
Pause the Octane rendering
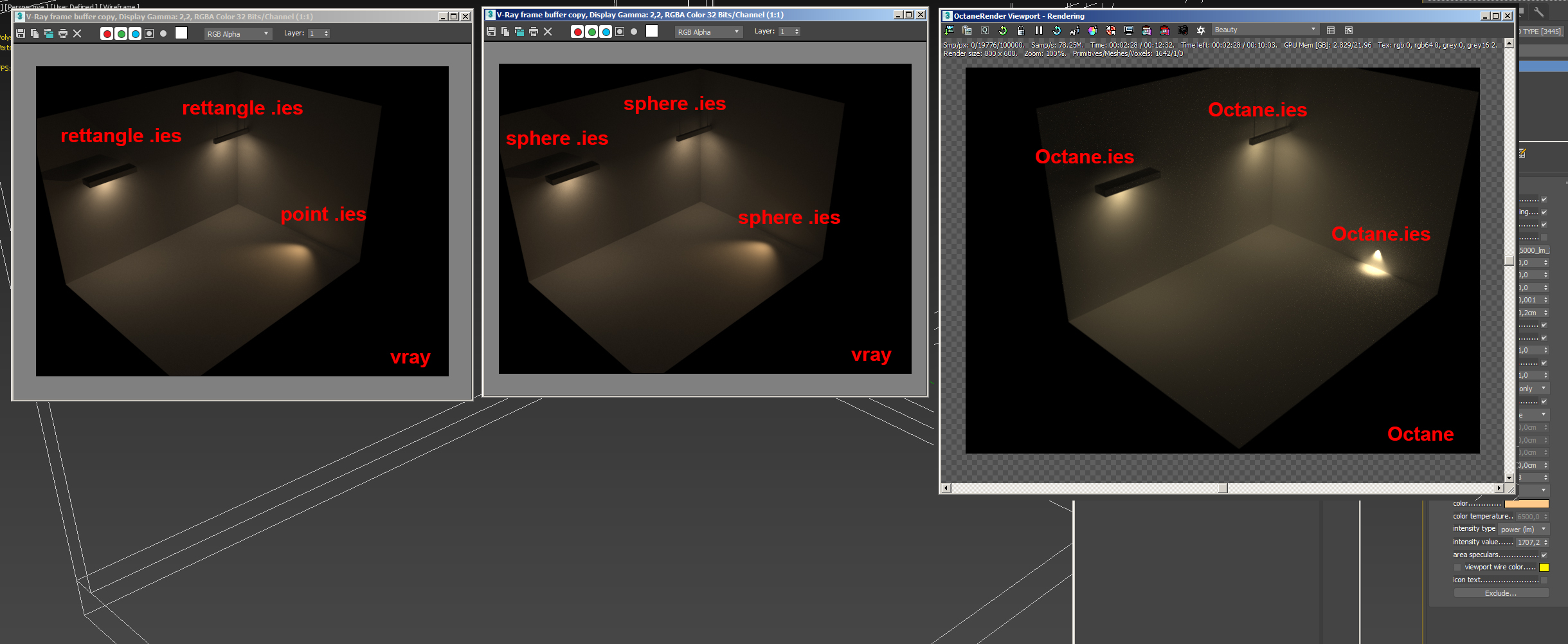pyautogui.click(x=1039, y=30)
